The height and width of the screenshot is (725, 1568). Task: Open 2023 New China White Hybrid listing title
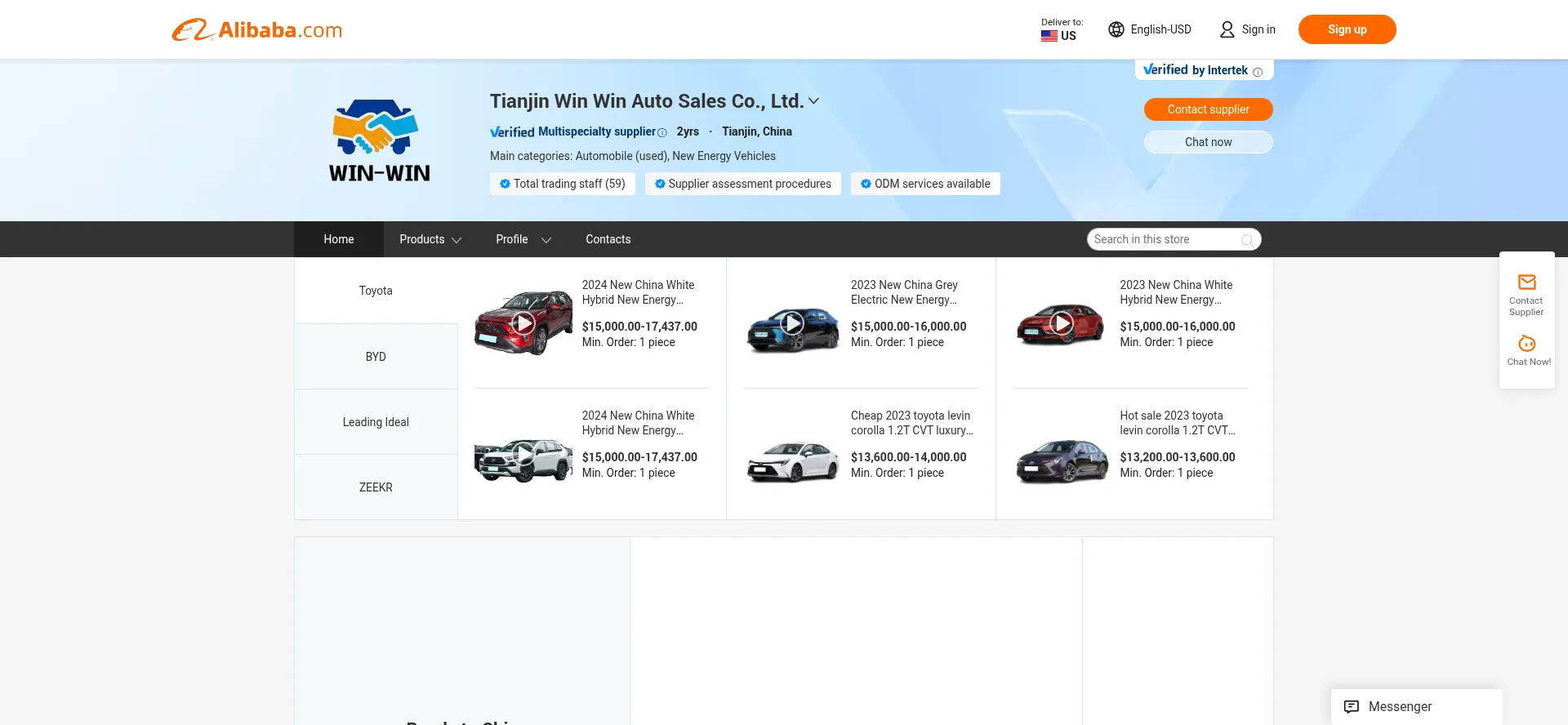click(1176, 292)
